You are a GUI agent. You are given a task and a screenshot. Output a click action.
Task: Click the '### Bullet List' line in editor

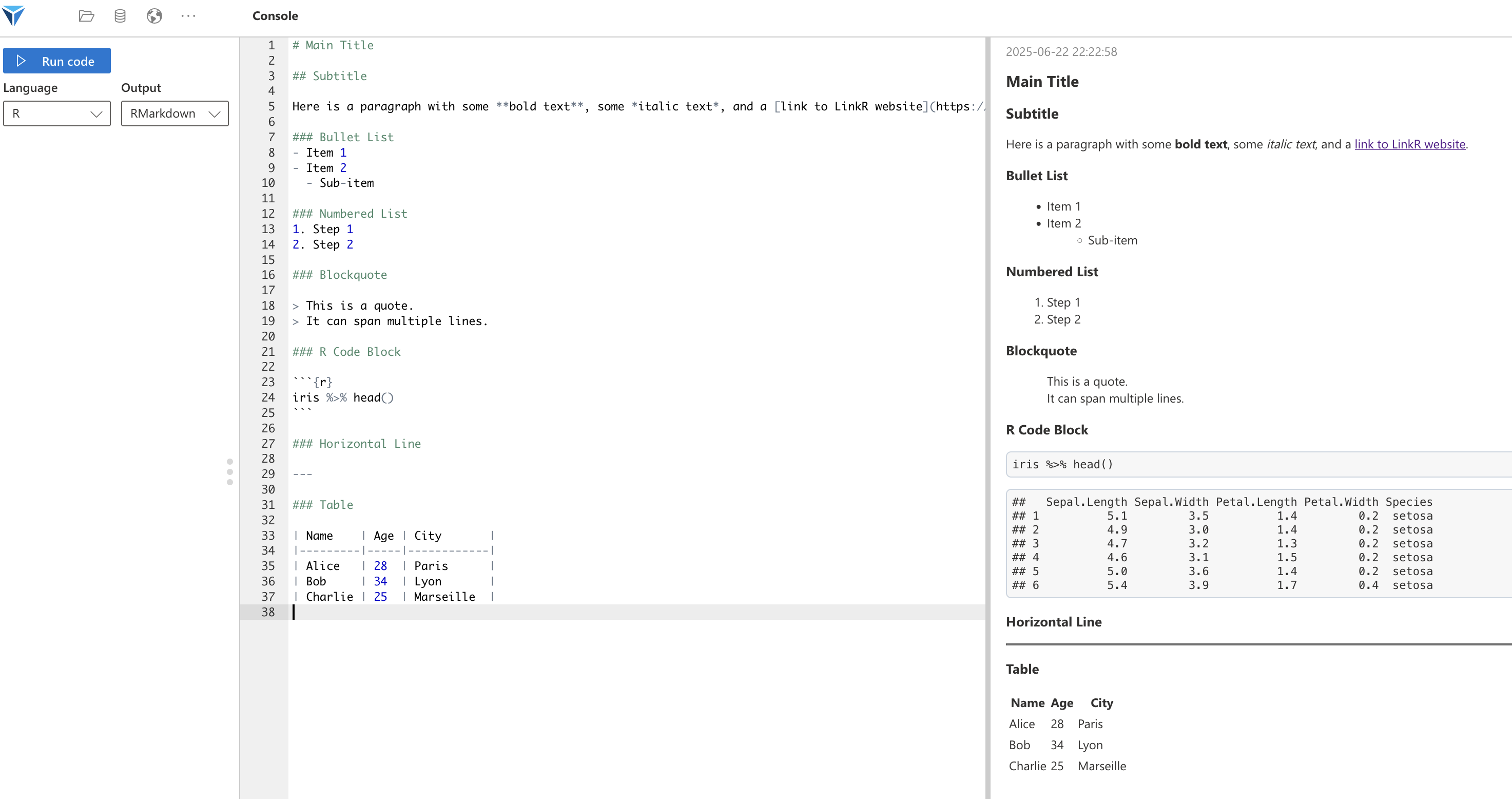click(x=343, y=137)
